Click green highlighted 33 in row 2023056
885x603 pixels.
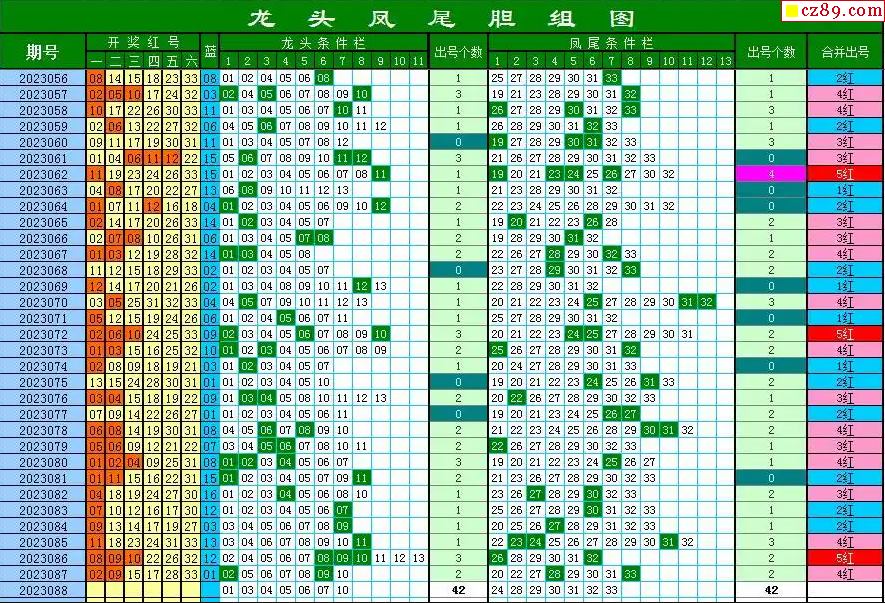[611, 78]
